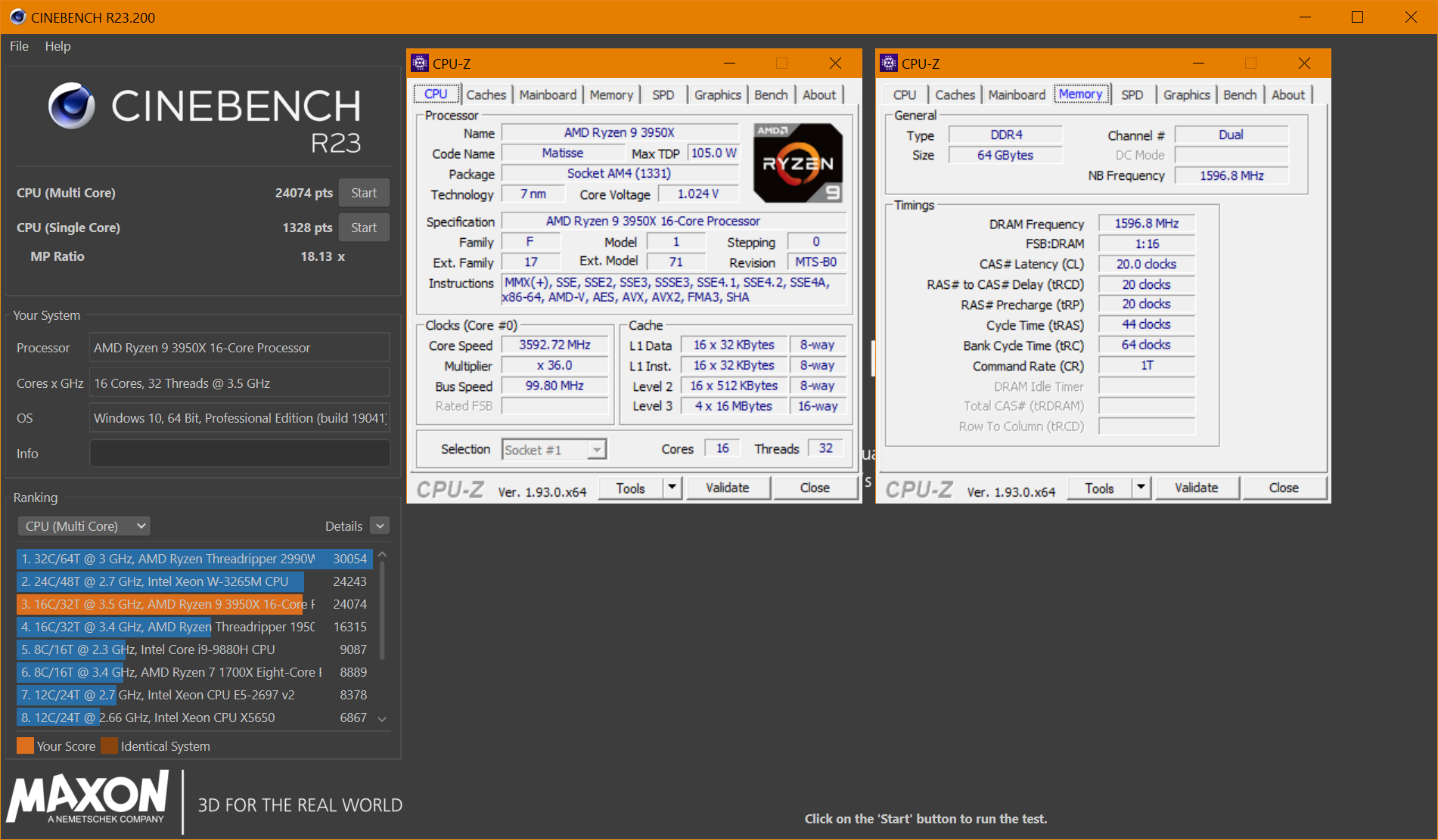Switch to CPU tab in right CPU-Z
The width and height of the screenshot is (1438, 840).
(x=905, y=95)
